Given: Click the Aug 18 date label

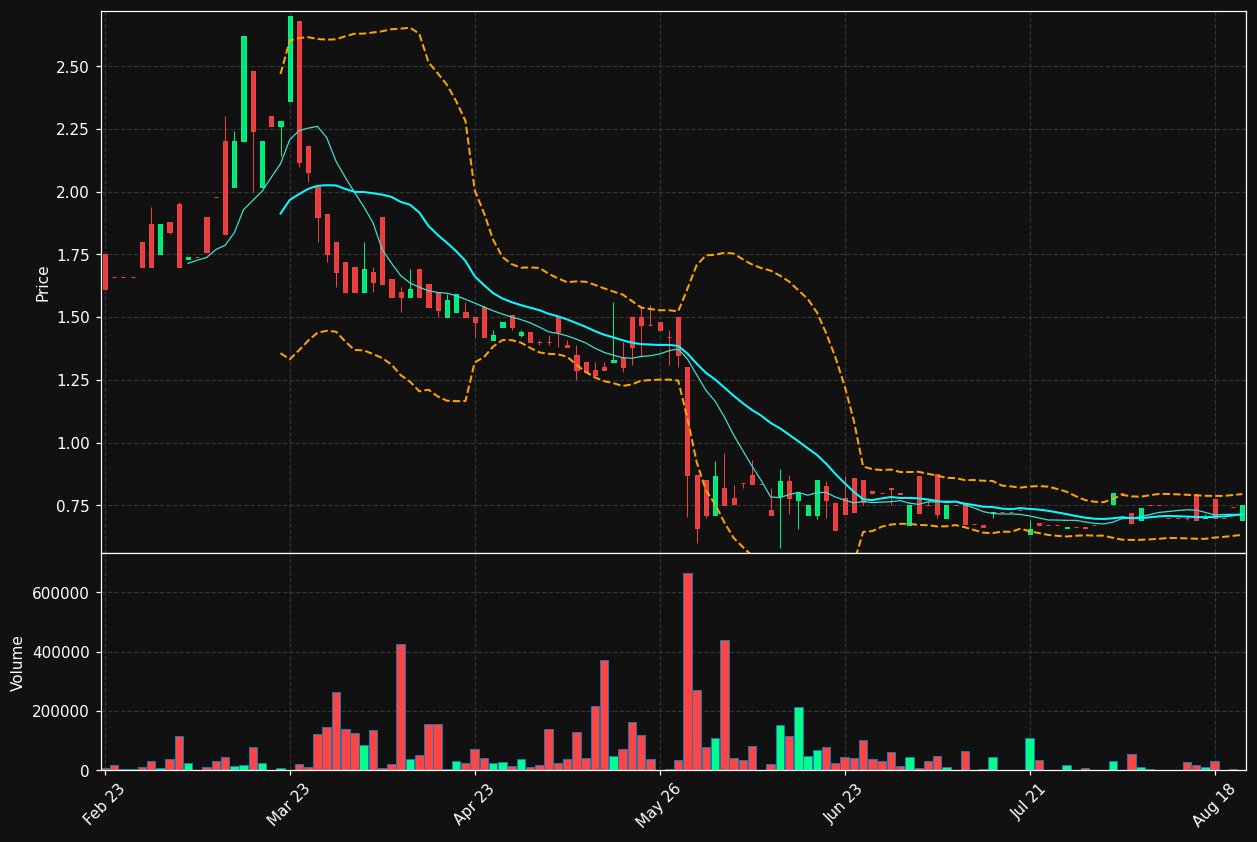Looking at the screenshot, I should [x=1215, y=804].
